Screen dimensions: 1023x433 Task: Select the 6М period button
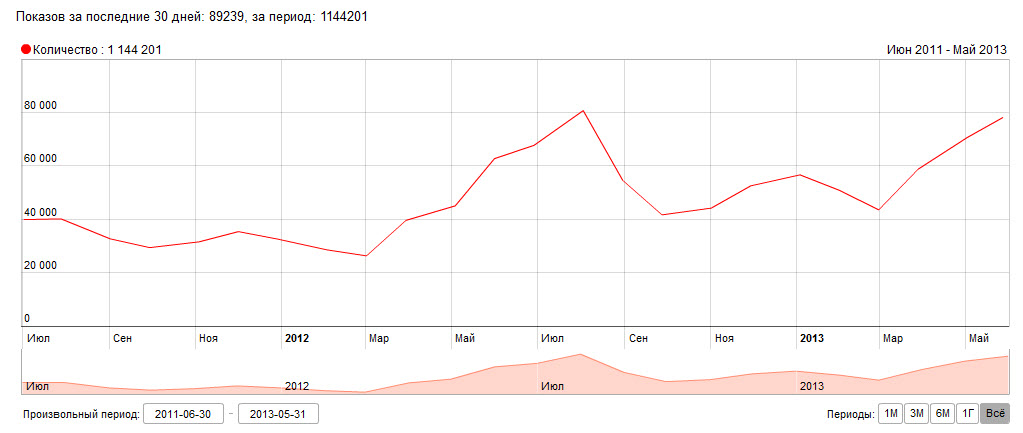click(941, 413)
